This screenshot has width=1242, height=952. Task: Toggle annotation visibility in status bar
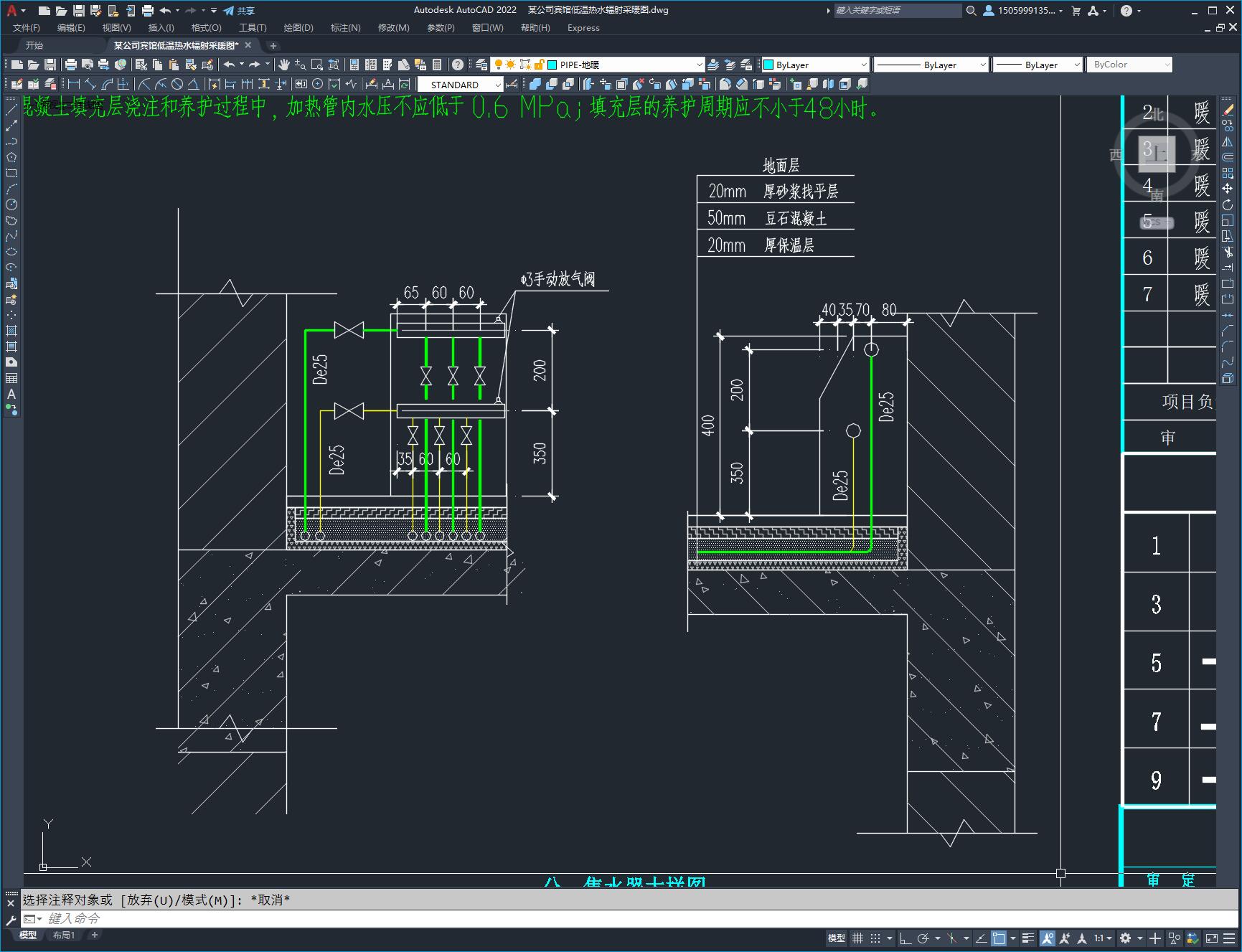tap(1048, 938)
